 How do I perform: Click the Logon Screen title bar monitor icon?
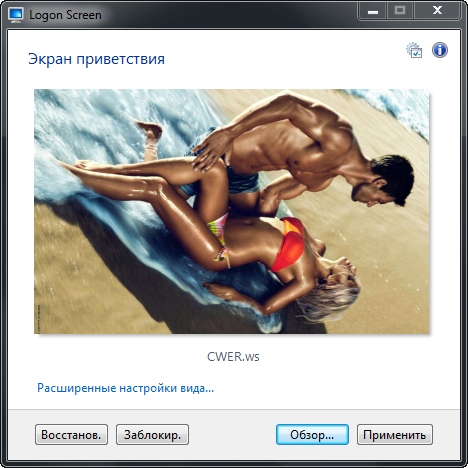click(16, 15)
